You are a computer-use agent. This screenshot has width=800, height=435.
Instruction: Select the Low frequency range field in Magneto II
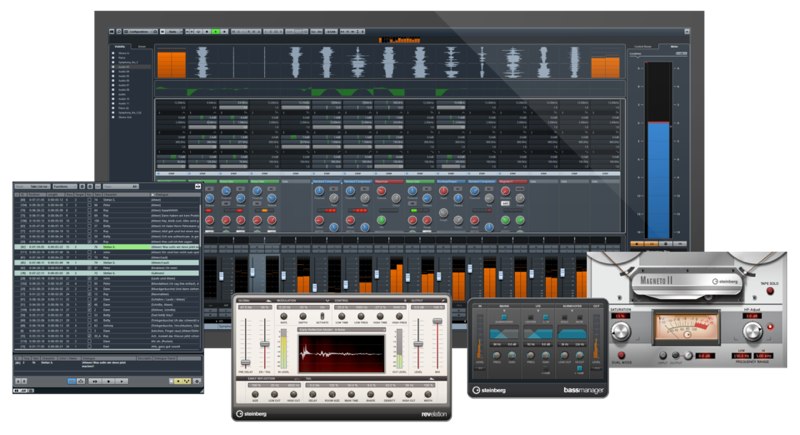click(741, 355)
